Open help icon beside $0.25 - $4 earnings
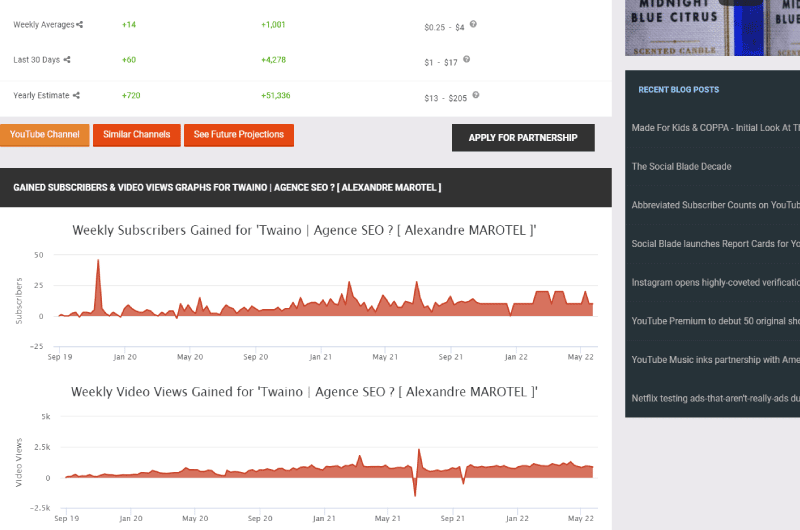Screen dimensions: 800x530 tap(473, 24)
